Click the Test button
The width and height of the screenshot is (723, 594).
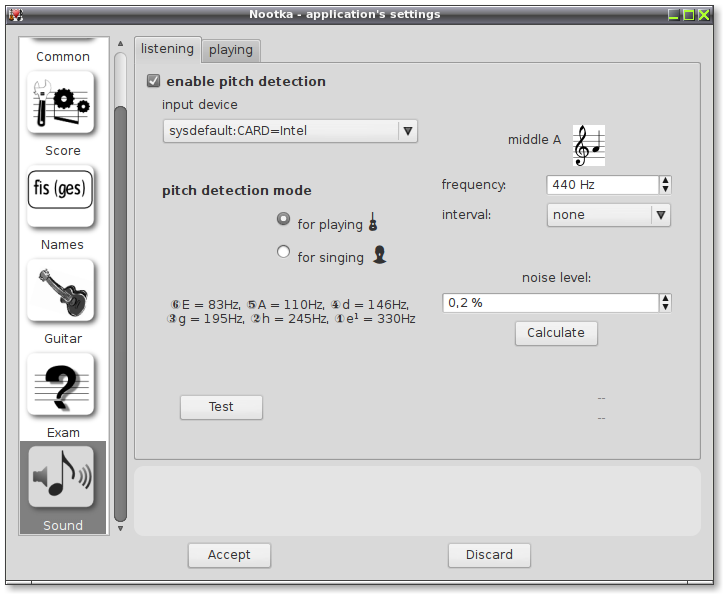tap(221, 407)
